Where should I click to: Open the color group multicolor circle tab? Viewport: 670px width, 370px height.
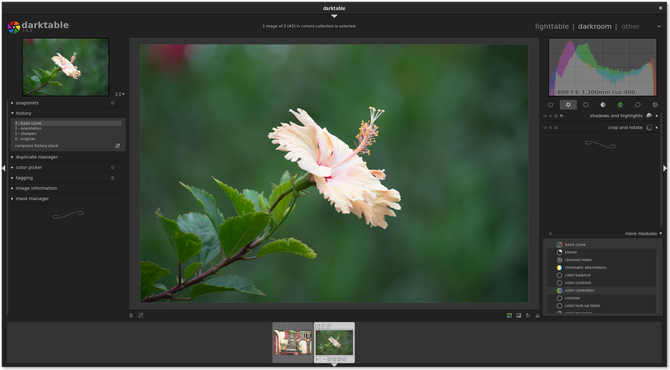point(620,105)
